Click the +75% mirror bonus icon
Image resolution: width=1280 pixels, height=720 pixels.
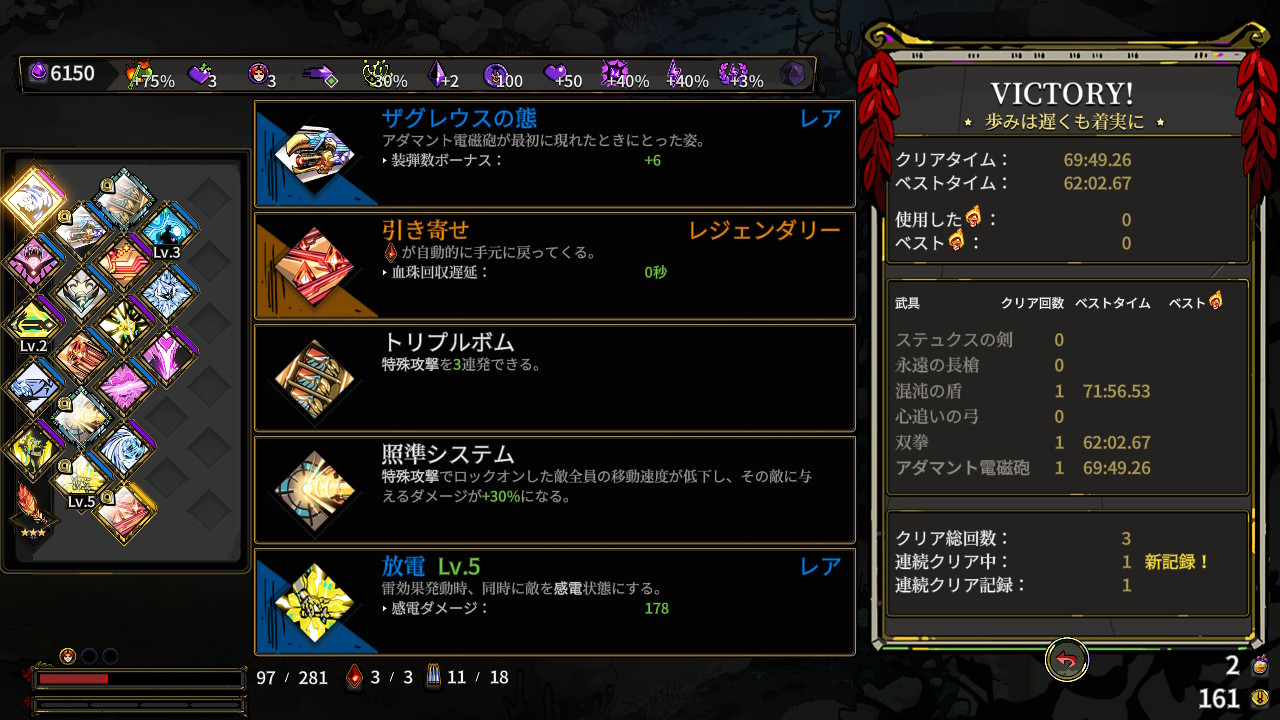coord(149,74)
